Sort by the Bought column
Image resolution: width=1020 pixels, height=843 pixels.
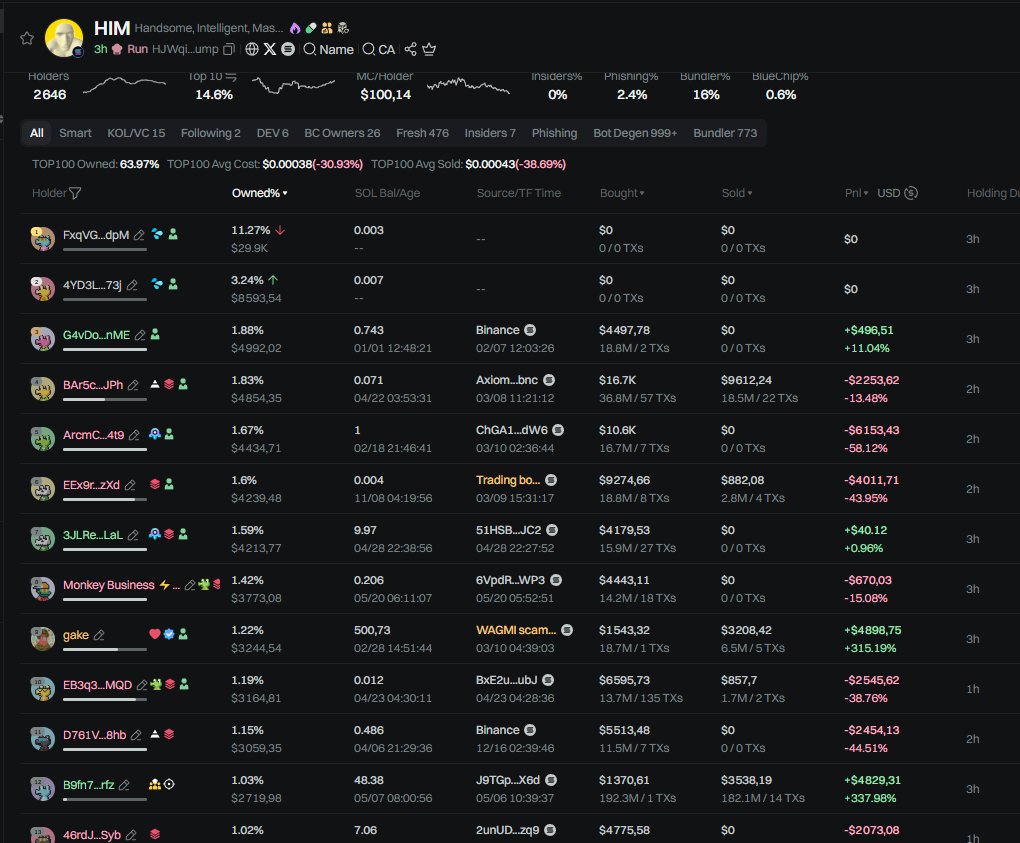[x=622, y=193]
